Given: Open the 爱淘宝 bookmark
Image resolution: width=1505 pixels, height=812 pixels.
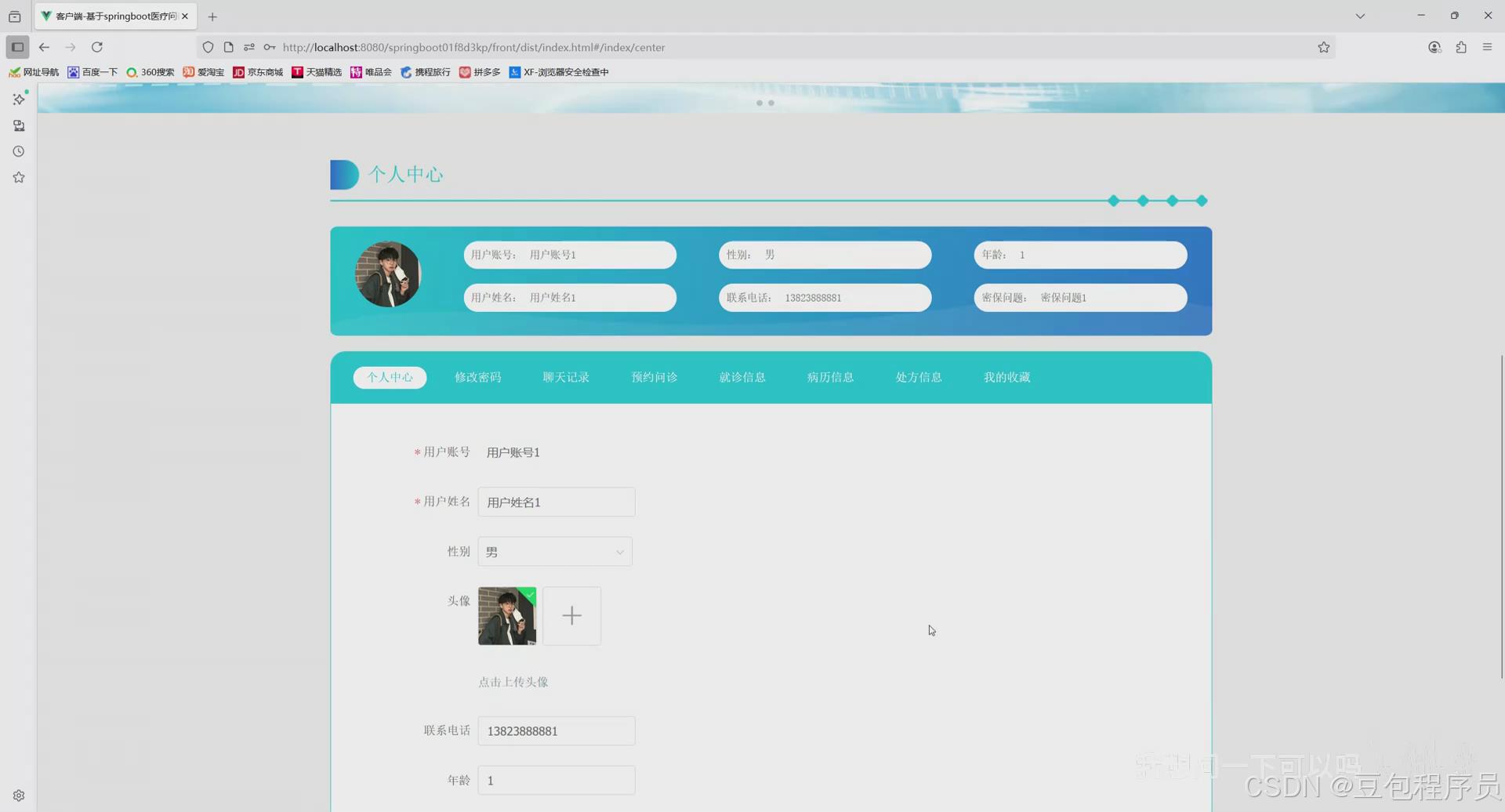Looking at the screenshot, I should coord(204,72).
